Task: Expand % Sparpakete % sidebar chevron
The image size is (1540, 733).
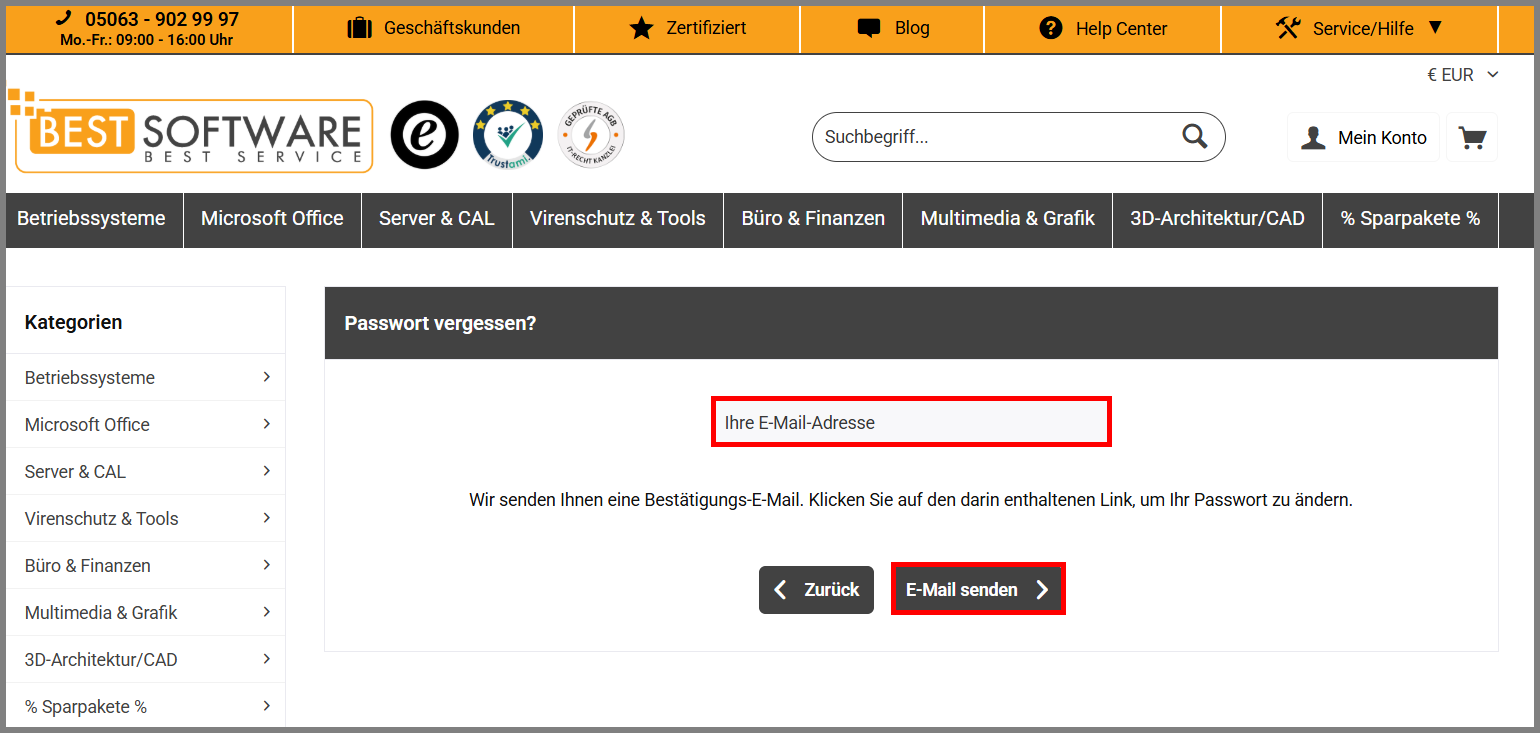Action: [267, 706]
